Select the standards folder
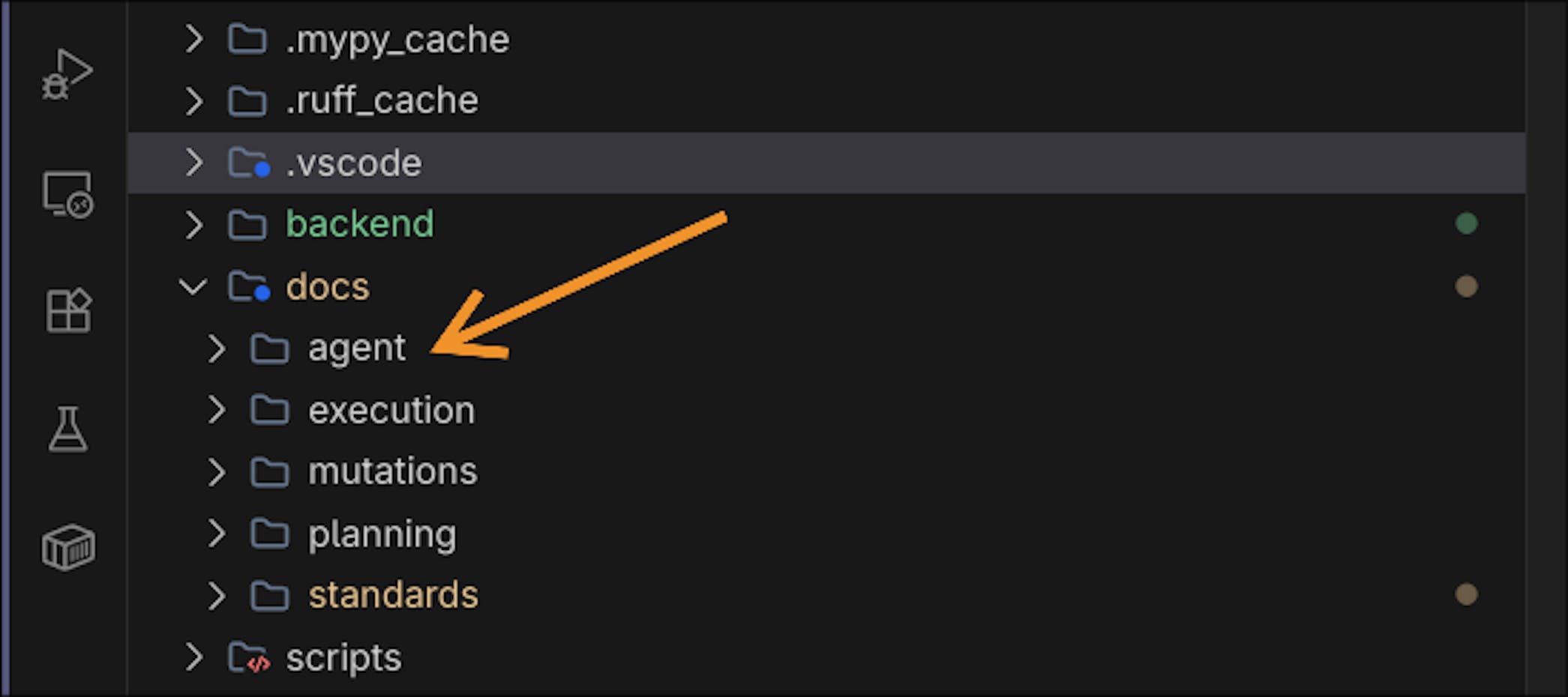1568x697 pixels. (x=393, y=596)
